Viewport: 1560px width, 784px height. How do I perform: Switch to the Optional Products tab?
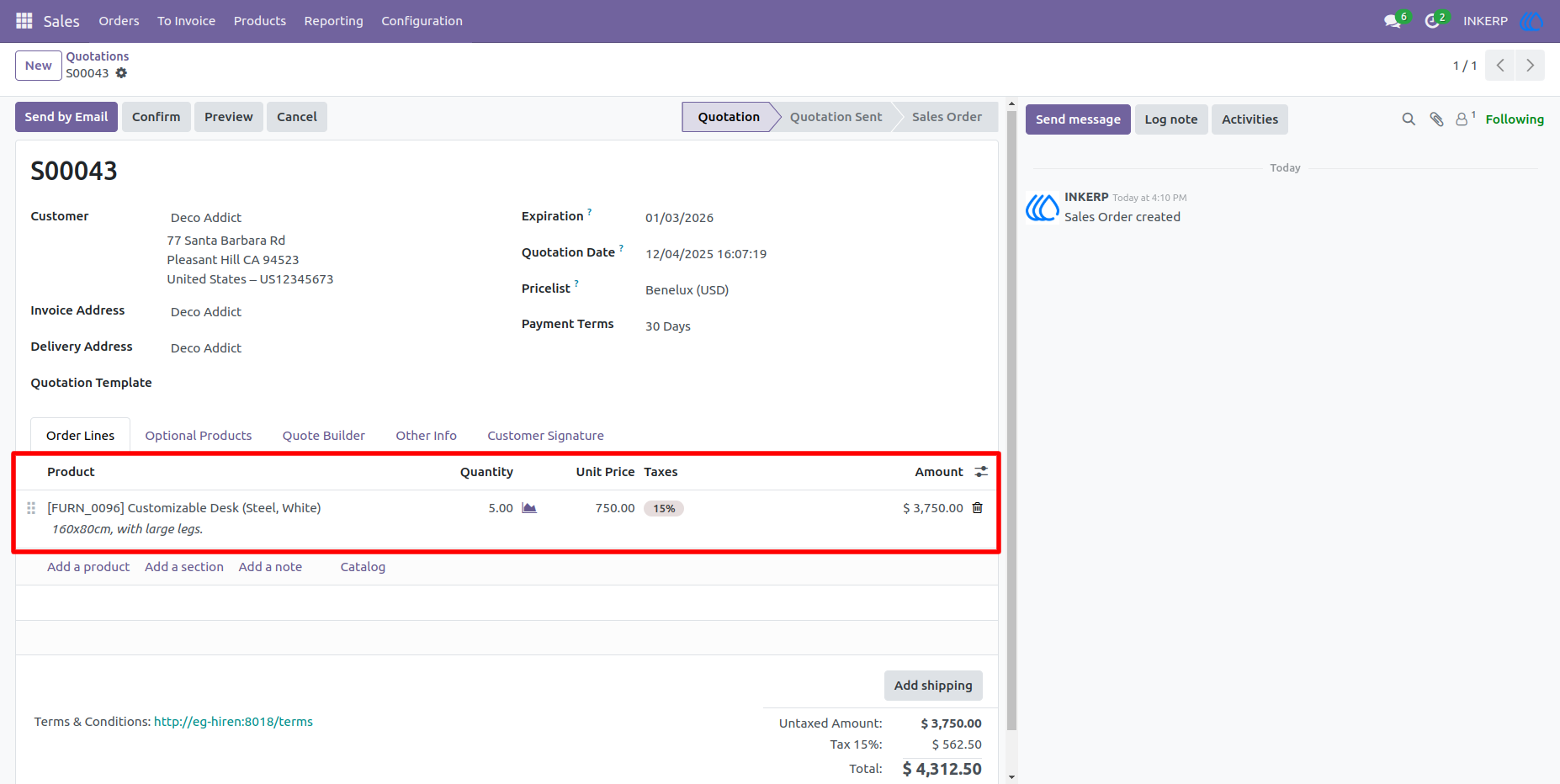click(x=199, y=436)
